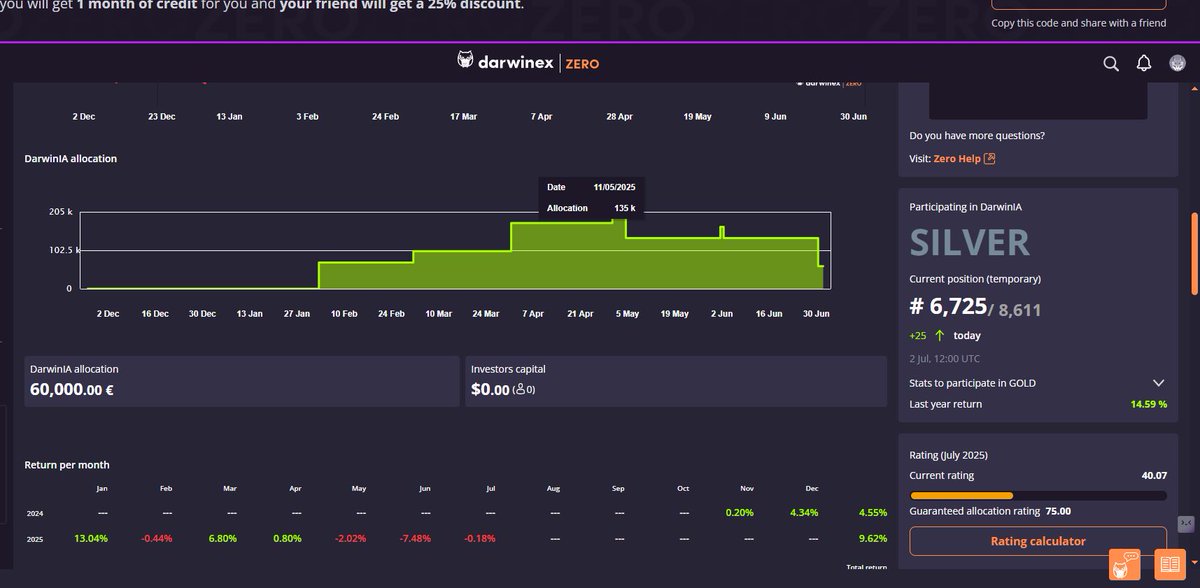Image resolution: width=1200 pixels, height=588 pixels.
Task: Click the # 6,725 position number
Action: (948, 308)
